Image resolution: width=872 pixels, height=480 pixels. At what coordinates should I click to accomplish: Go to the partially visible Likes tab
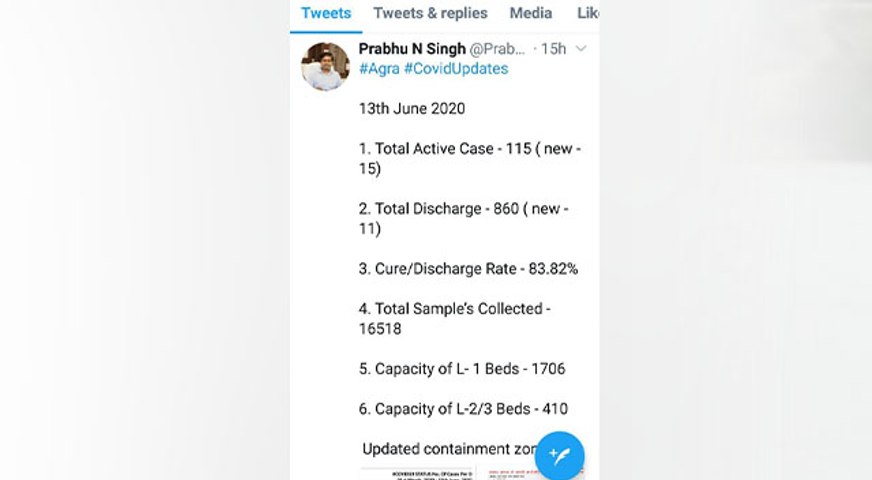click(x=588, y=13)
